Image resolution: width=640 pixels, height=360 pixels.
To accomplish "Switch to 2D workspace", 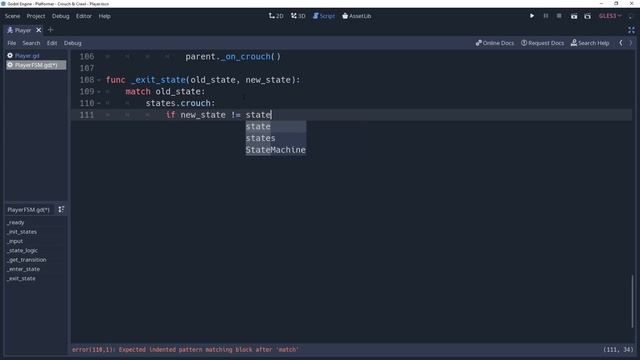I will [x=276, y=16].
